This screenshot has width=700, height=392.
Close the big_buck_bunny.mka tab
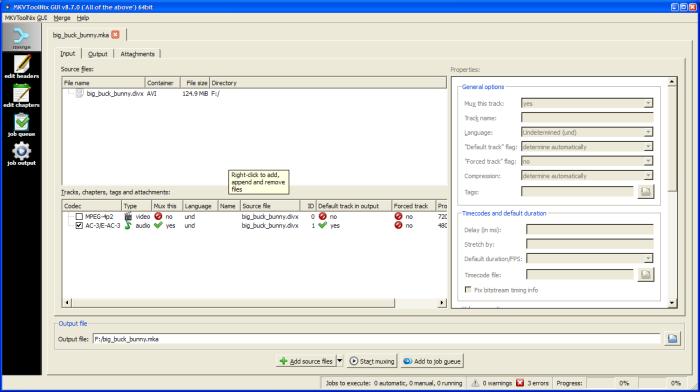coord(116,34)
